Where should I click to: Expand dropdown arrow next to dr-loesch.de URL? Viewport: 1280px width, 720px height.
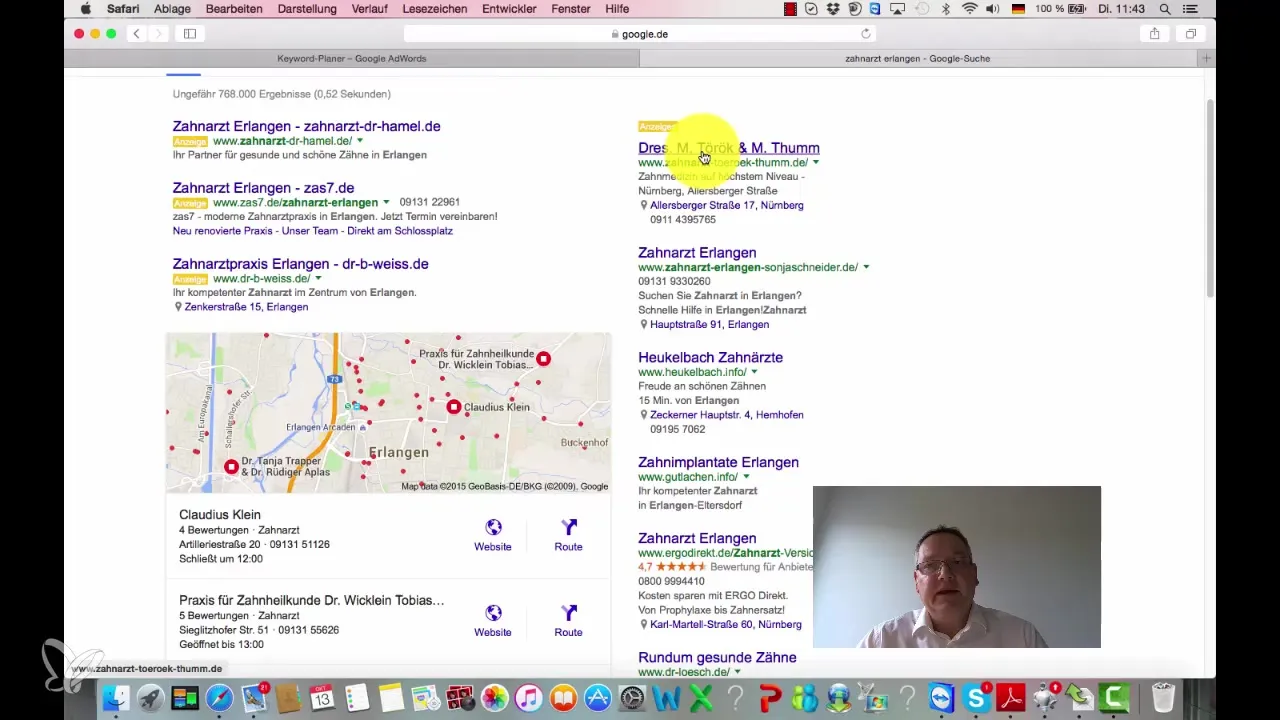pos(737,672)
